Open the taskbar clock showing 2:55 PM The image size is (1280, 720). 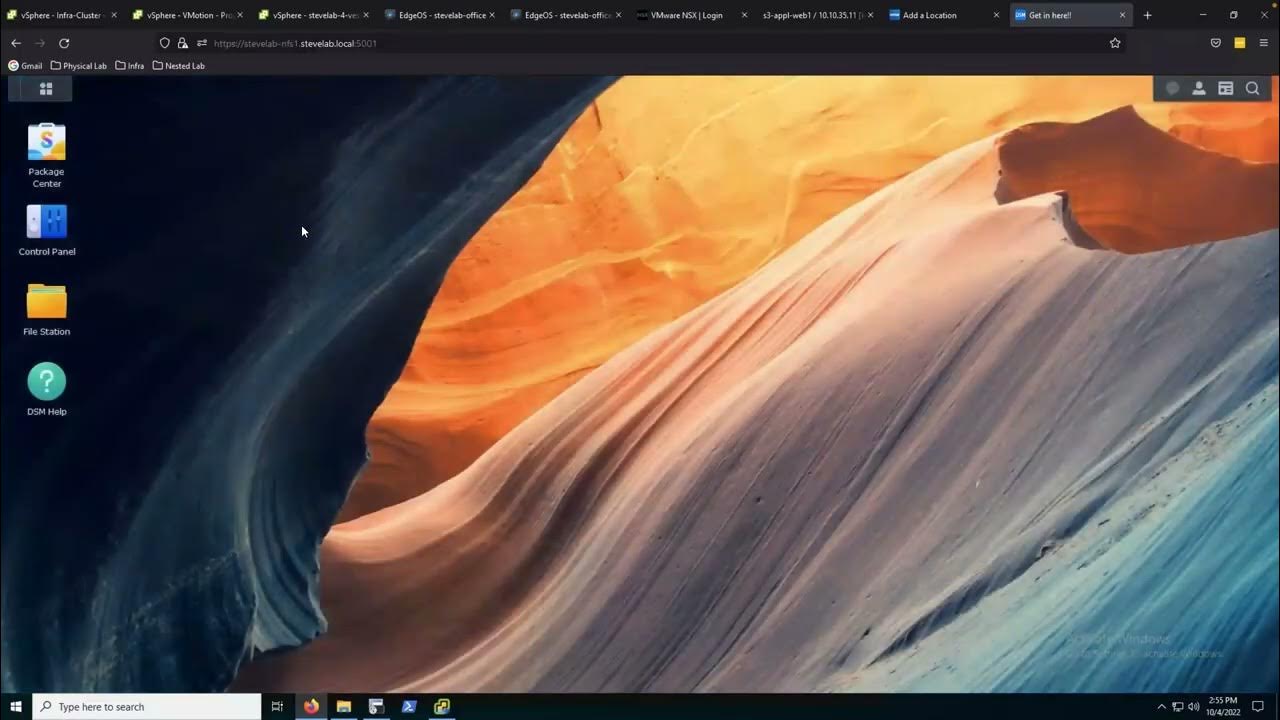[x=1223, y=706]
